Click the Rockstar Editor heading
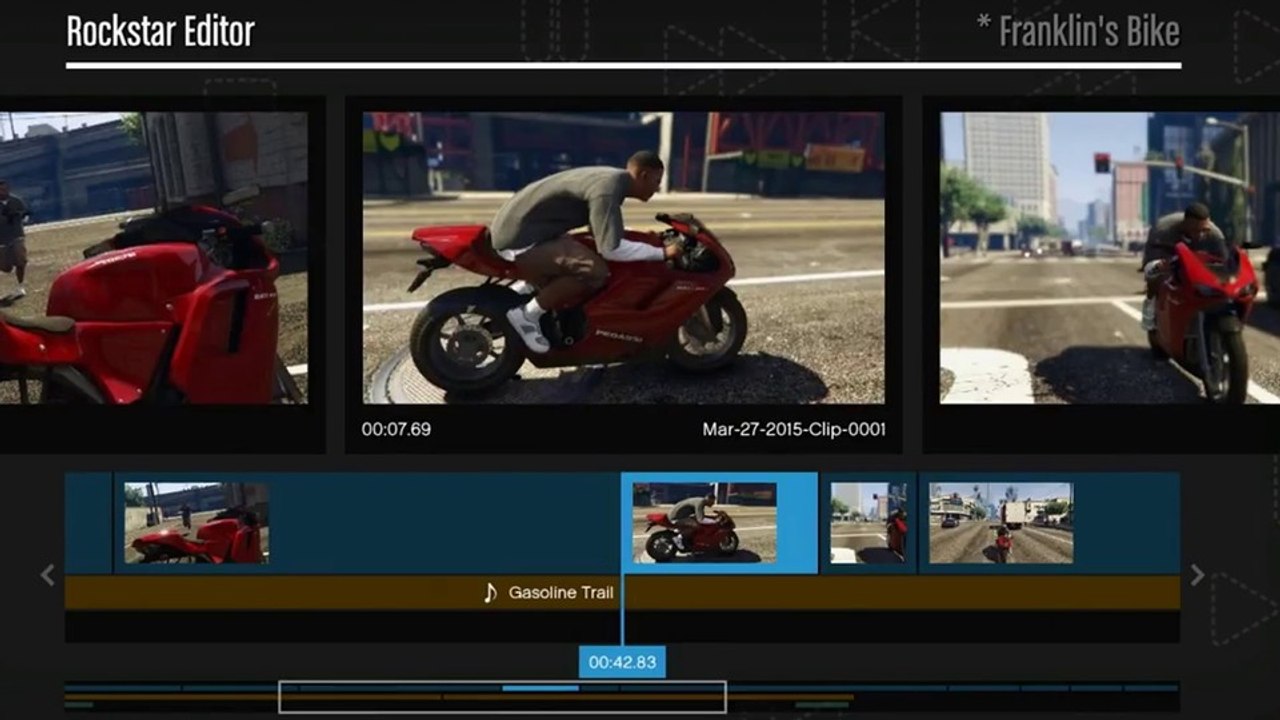 pyautogui.click(x=160, y=32)
